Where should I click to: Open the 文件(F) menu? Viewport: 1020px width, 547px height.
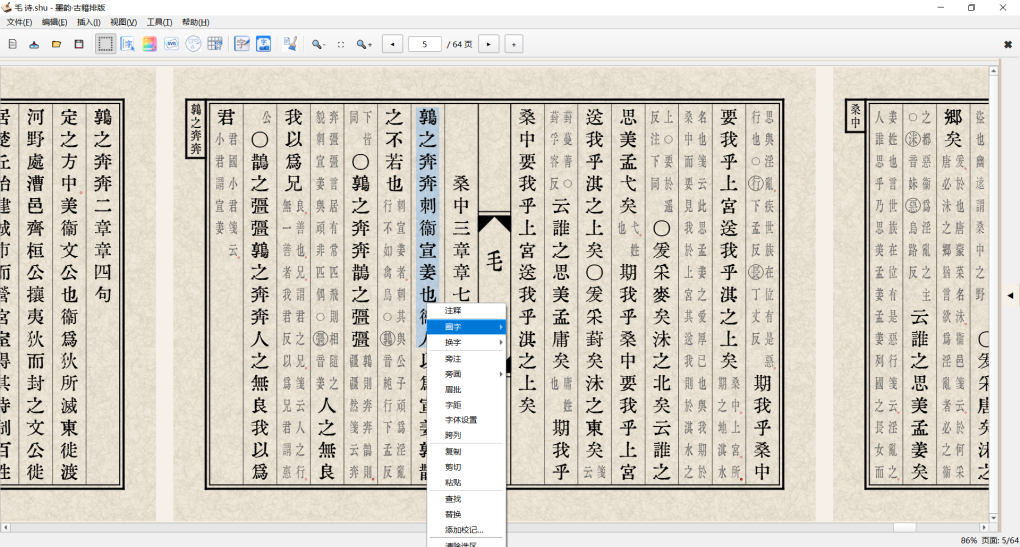(x=19, y=22)
